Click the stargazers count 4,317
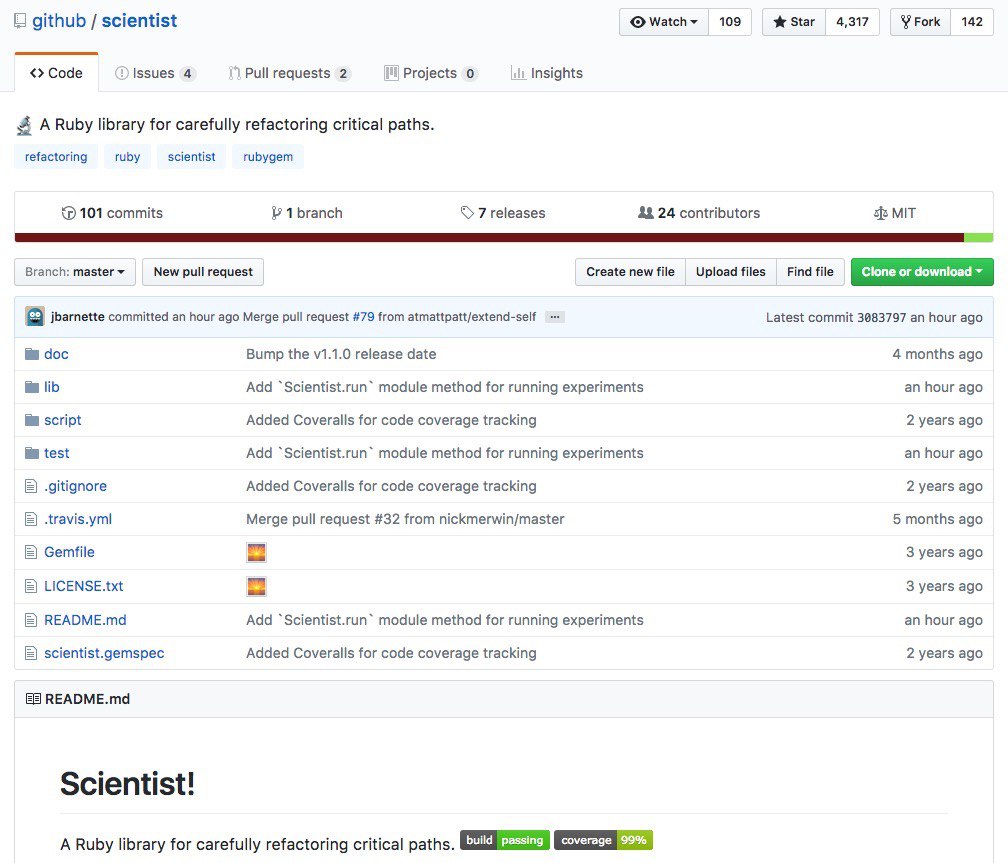This screenshot has height=863, width=1008. [x=852, y=22]
